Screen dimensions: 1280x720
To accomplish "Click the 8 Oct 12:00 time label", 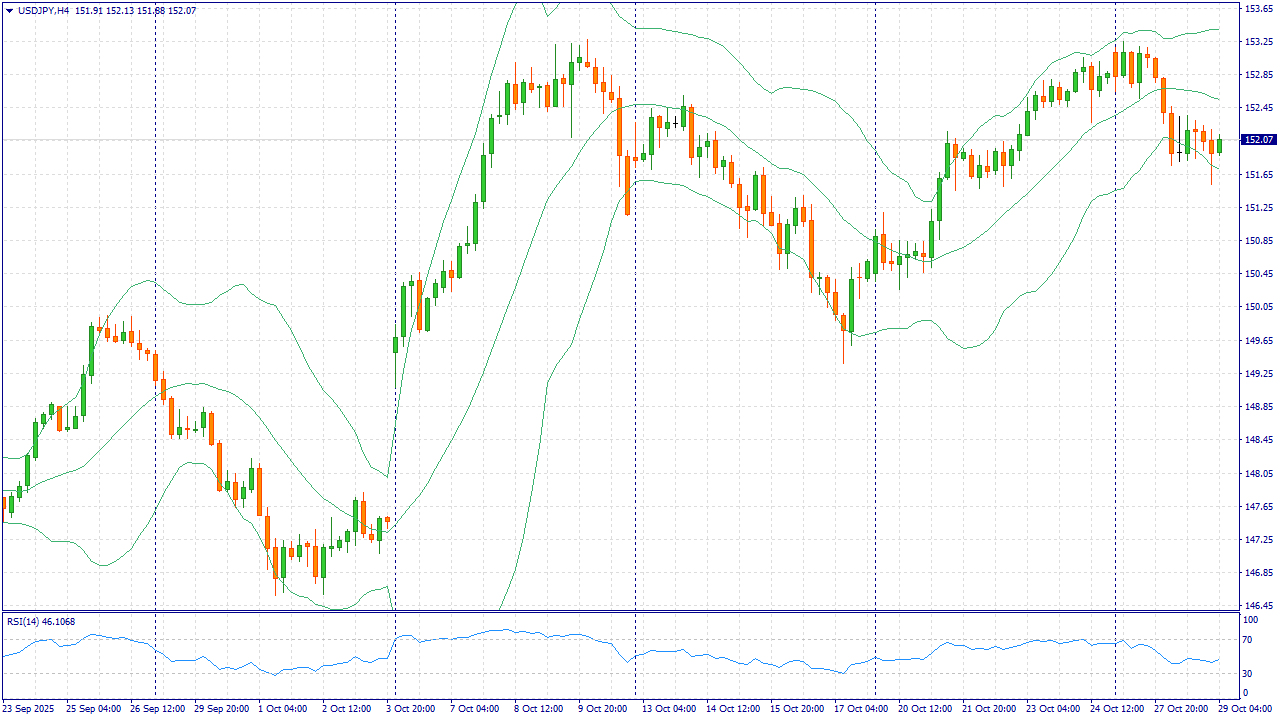I will click(538, 708).
